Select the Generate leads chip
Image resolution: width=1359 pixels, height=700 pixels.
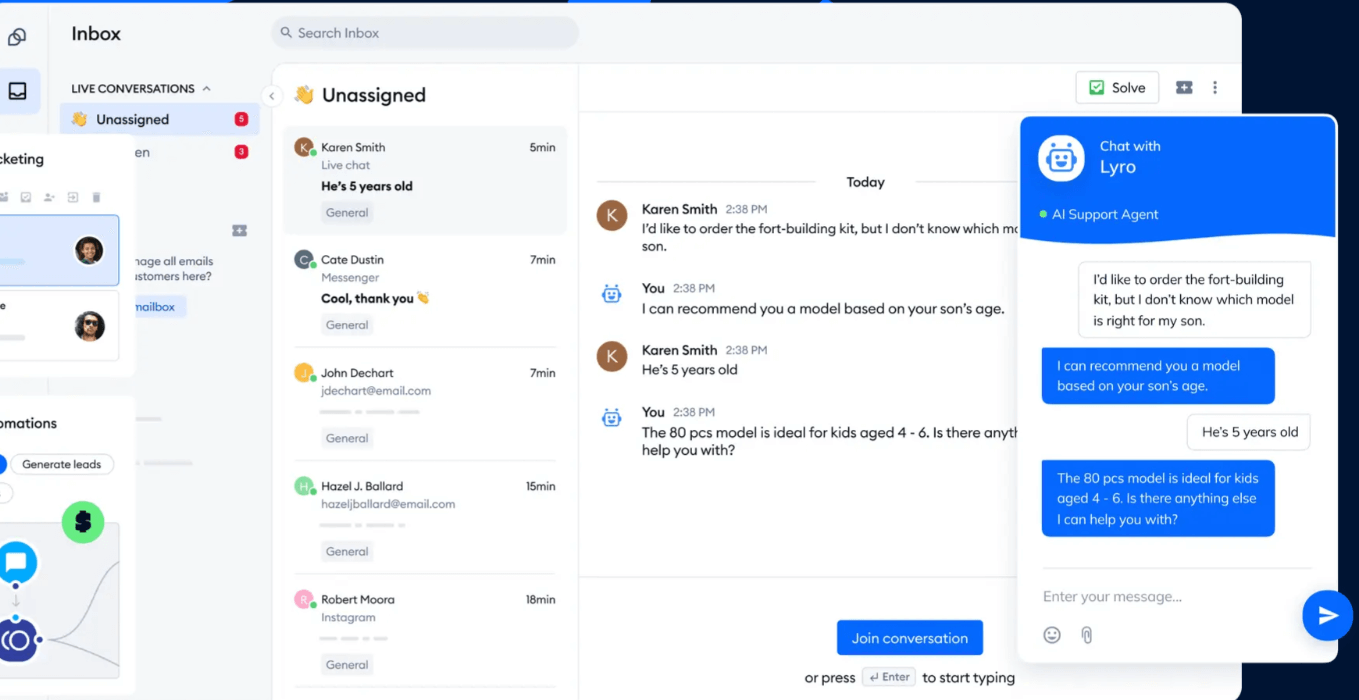(62, 464)
